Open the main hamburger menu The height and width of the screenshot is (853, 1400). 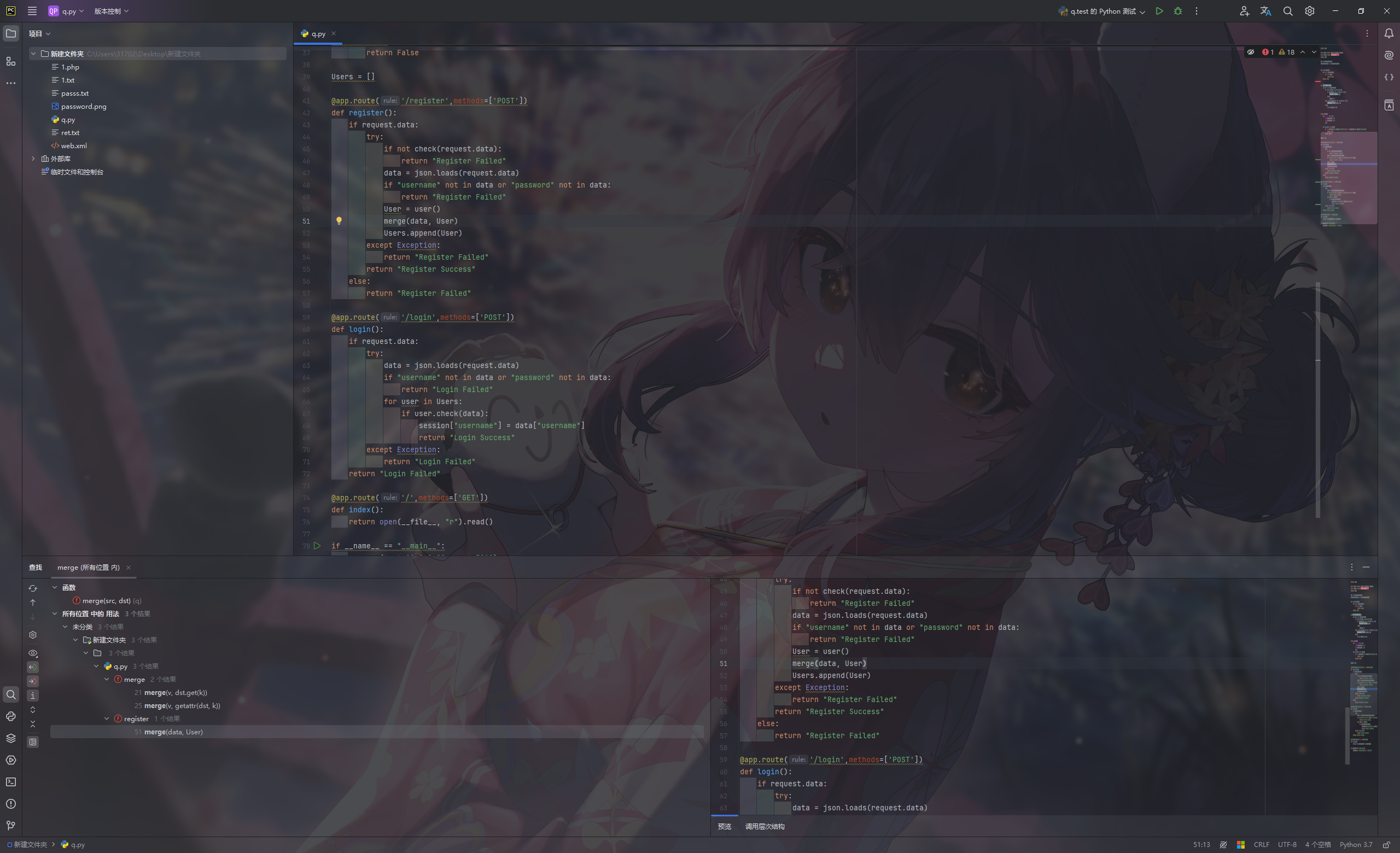pos(32,11)
